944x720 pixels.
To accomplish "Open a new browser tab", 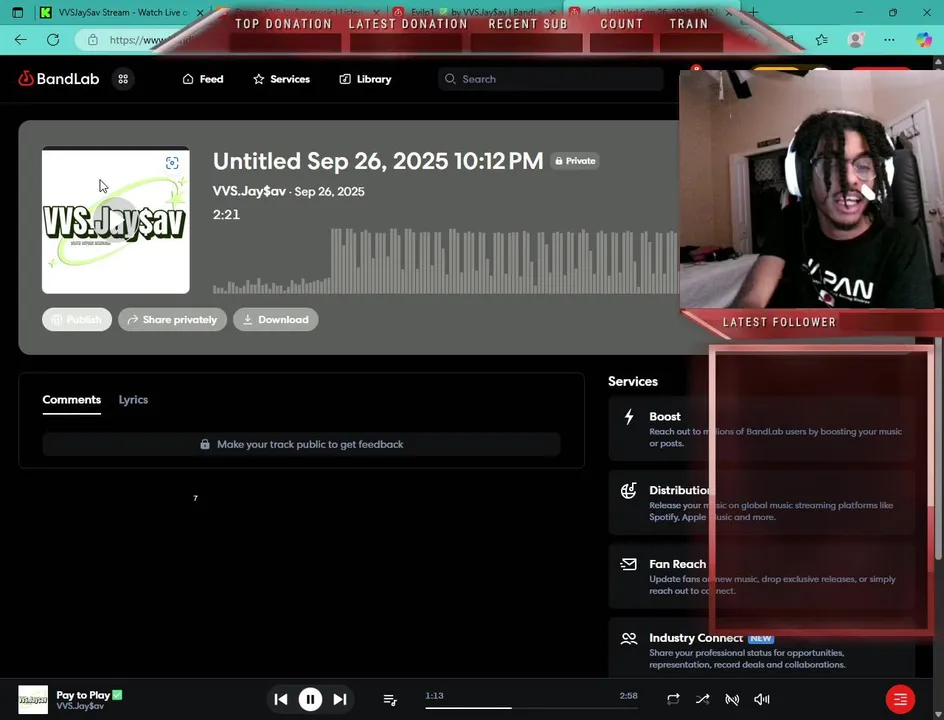I will (754, 12).
